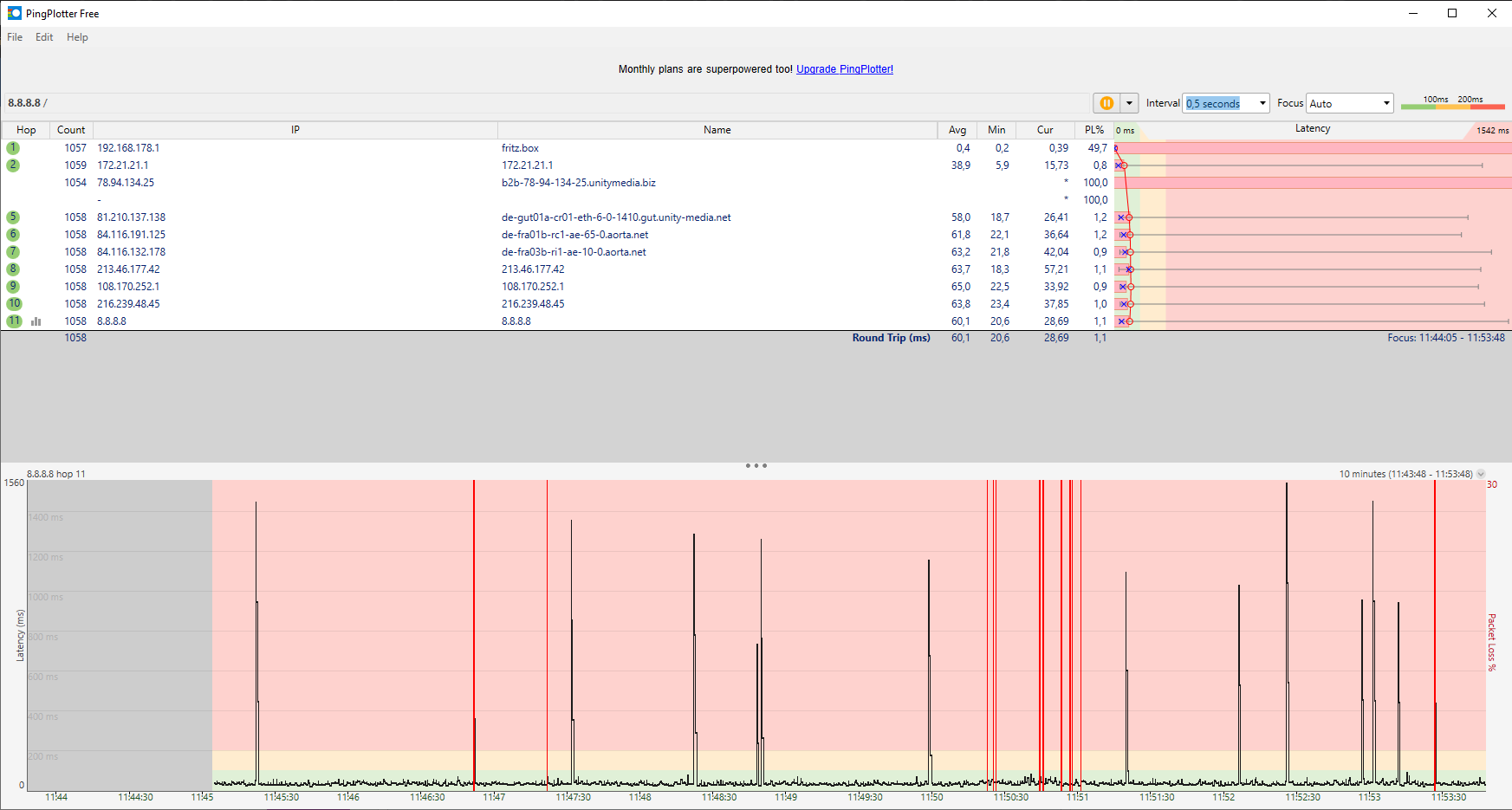The width and height of the screenshot is (1512, 810).
Task: Select the IP 192.168.178.1 cell
Action: (128, 148)
